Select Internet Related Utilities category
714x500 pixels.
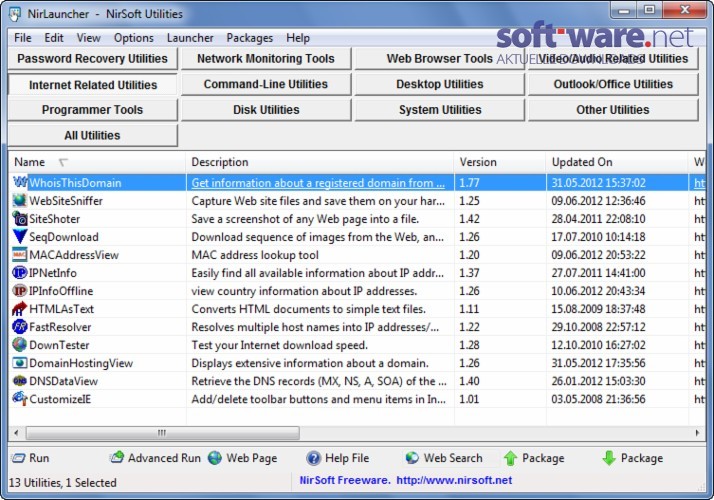point(92,84)
